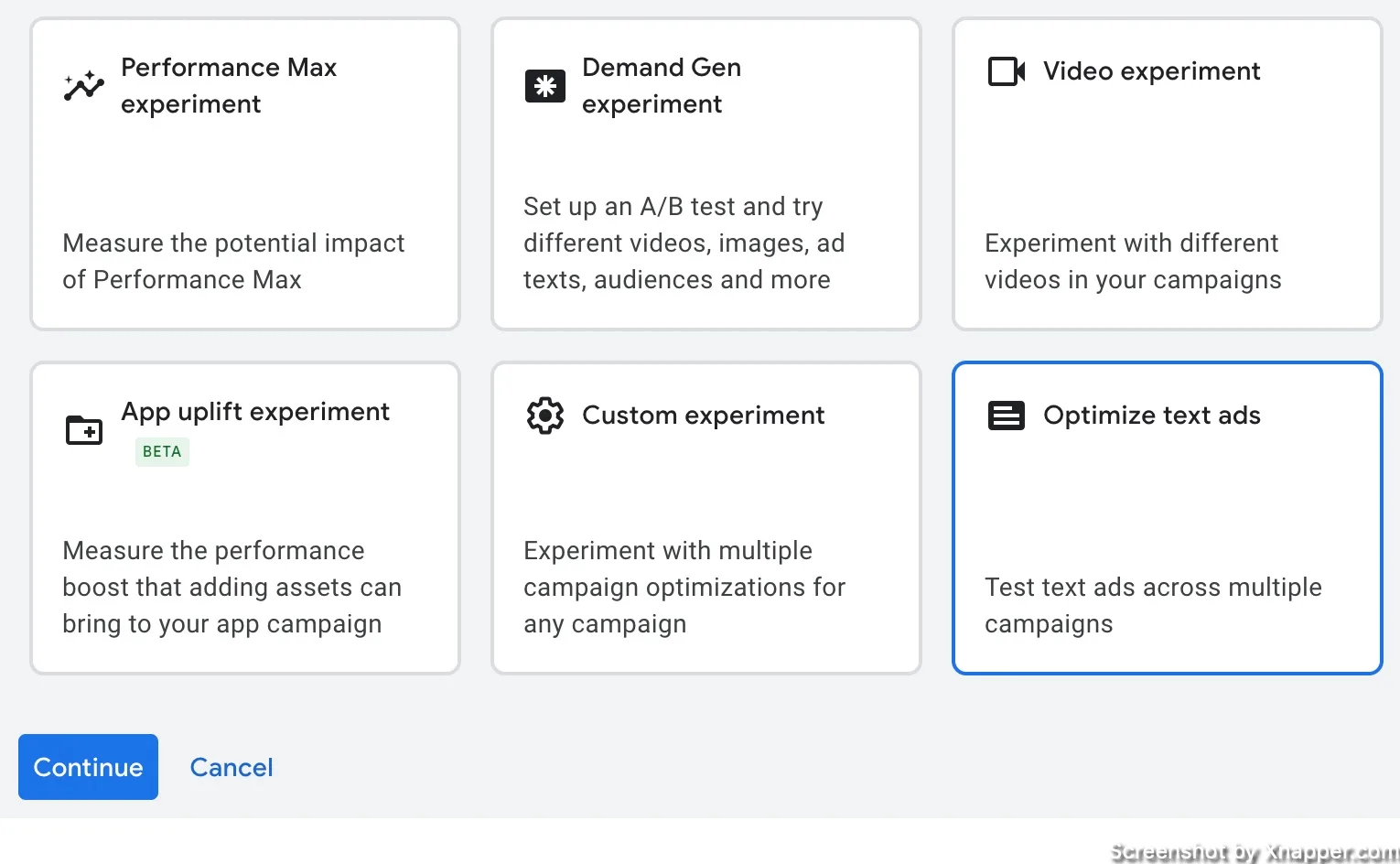Screen dimensions: 1400x864
Task: Click 'Experiment with multiple campaign optimizations' description
Action: tap(684, 587)
